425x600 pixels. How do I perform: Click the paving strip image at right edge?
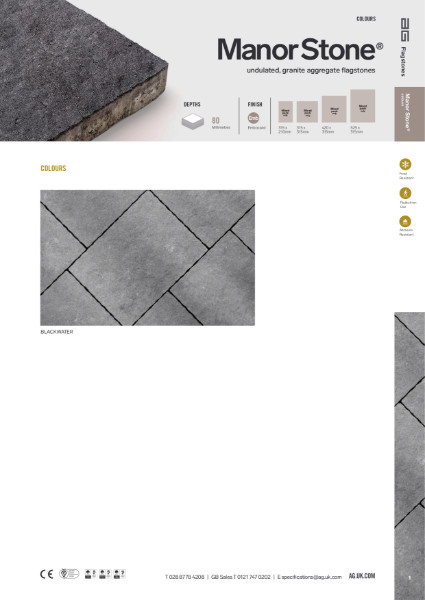coord(410,456)
